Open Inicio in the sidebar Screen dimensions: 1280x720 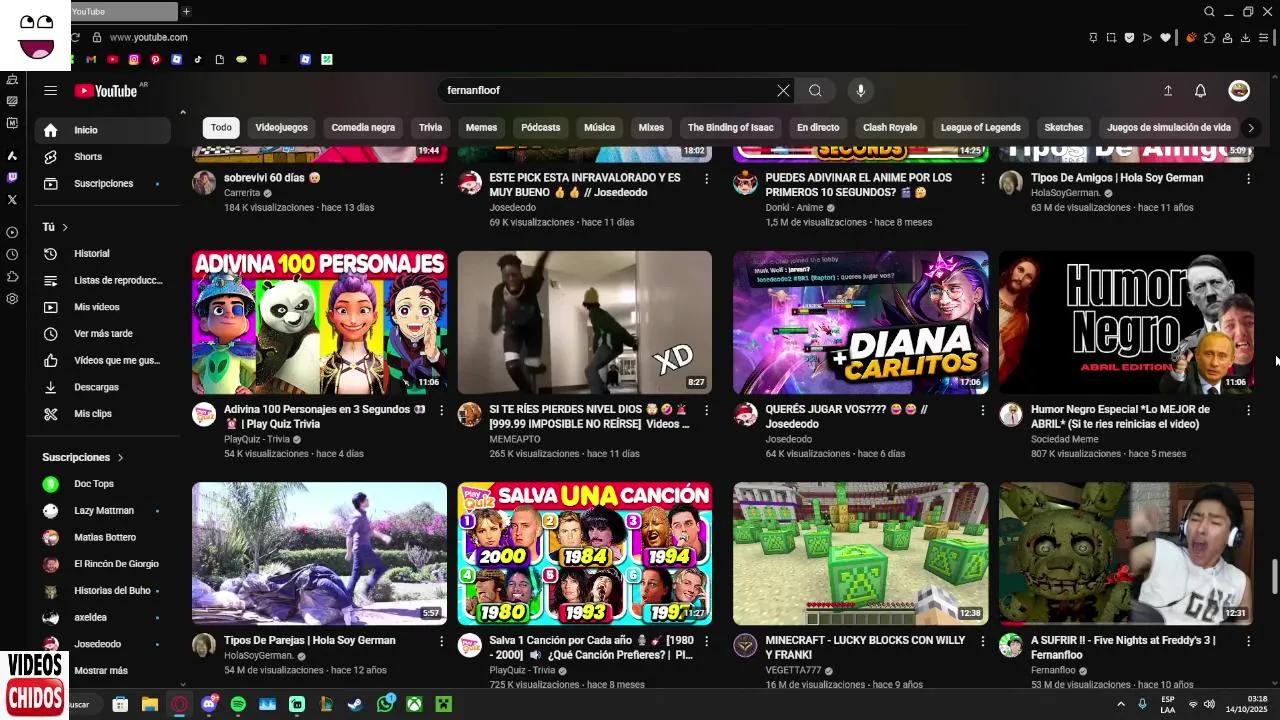102,130
